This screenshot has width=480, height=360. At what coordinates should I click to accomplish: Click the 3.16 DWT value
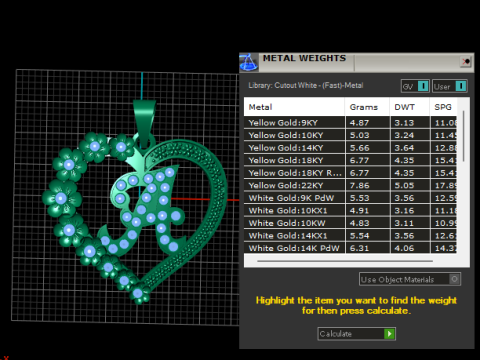tap(404, 211)
